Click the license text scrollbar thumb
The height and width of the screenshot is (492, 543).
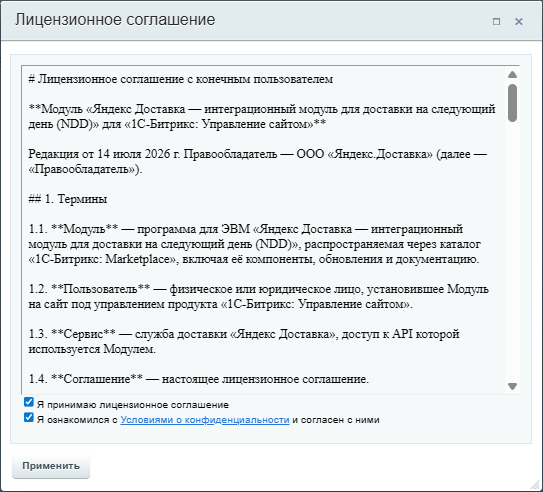tap(512, 103)
